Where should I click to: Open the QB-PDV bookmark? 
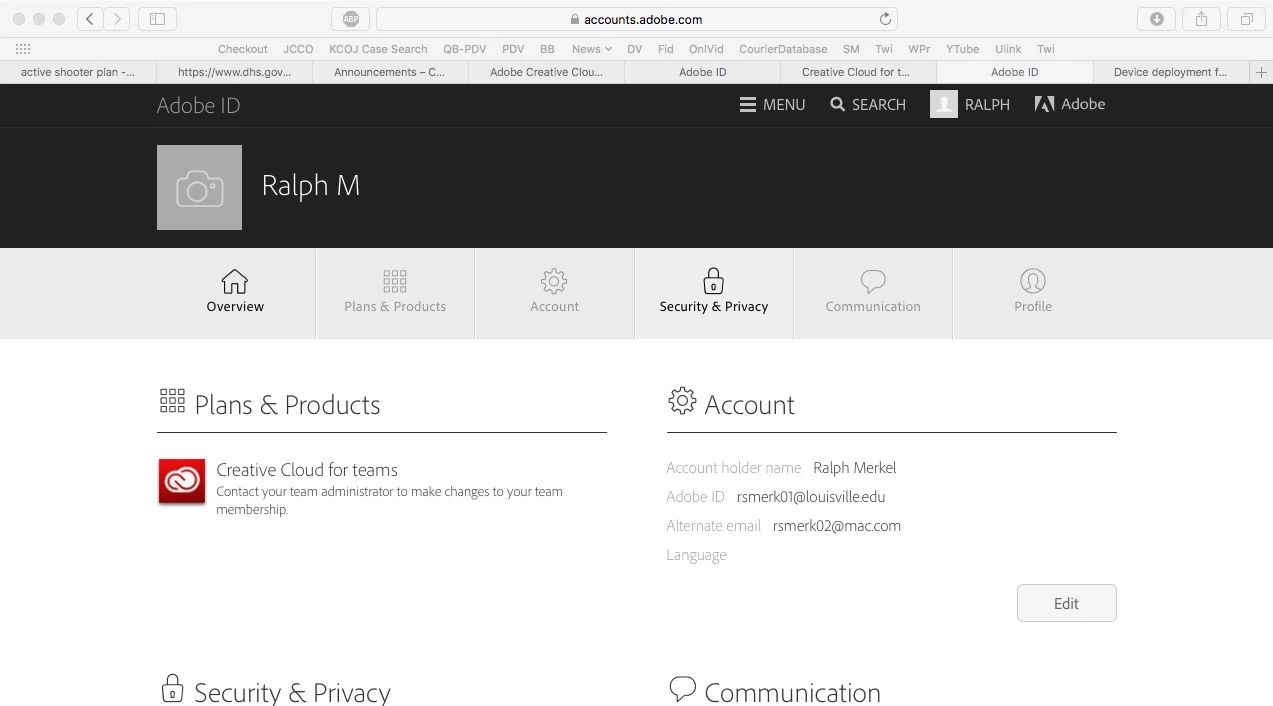(465, 49)
